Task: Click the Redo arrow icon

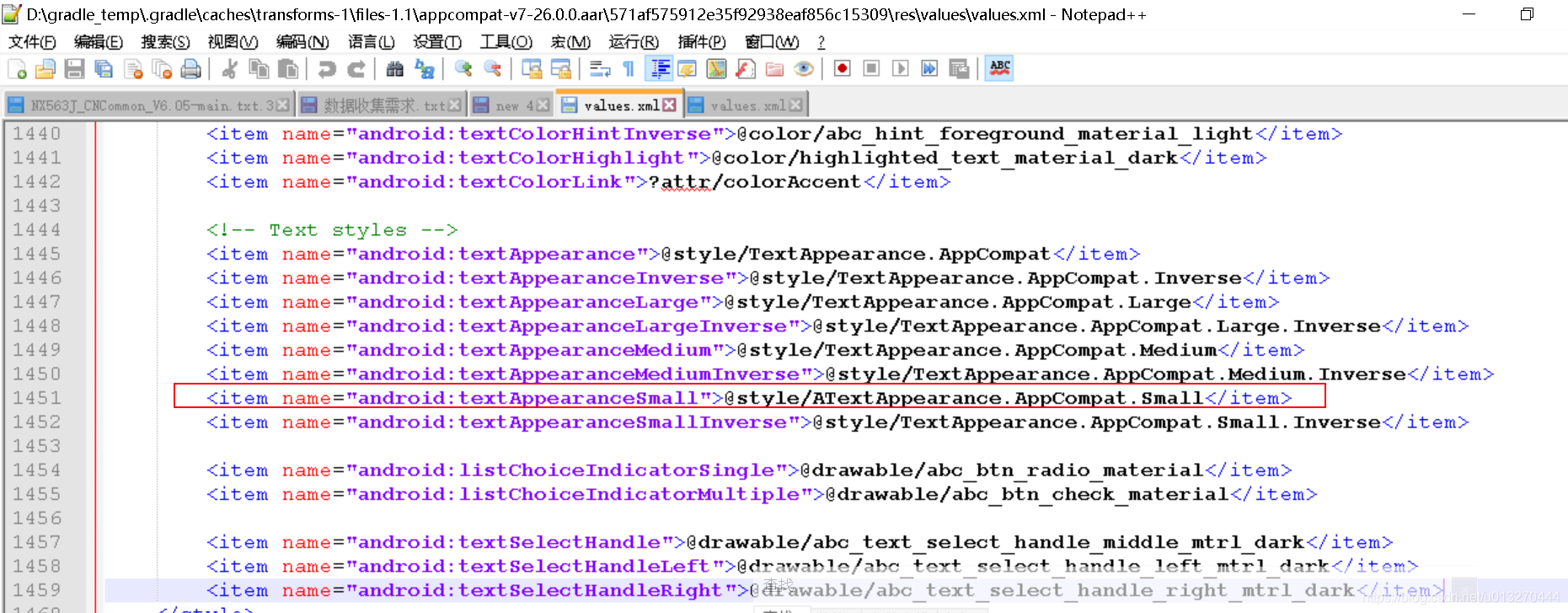Action: (x=356, y=69)
